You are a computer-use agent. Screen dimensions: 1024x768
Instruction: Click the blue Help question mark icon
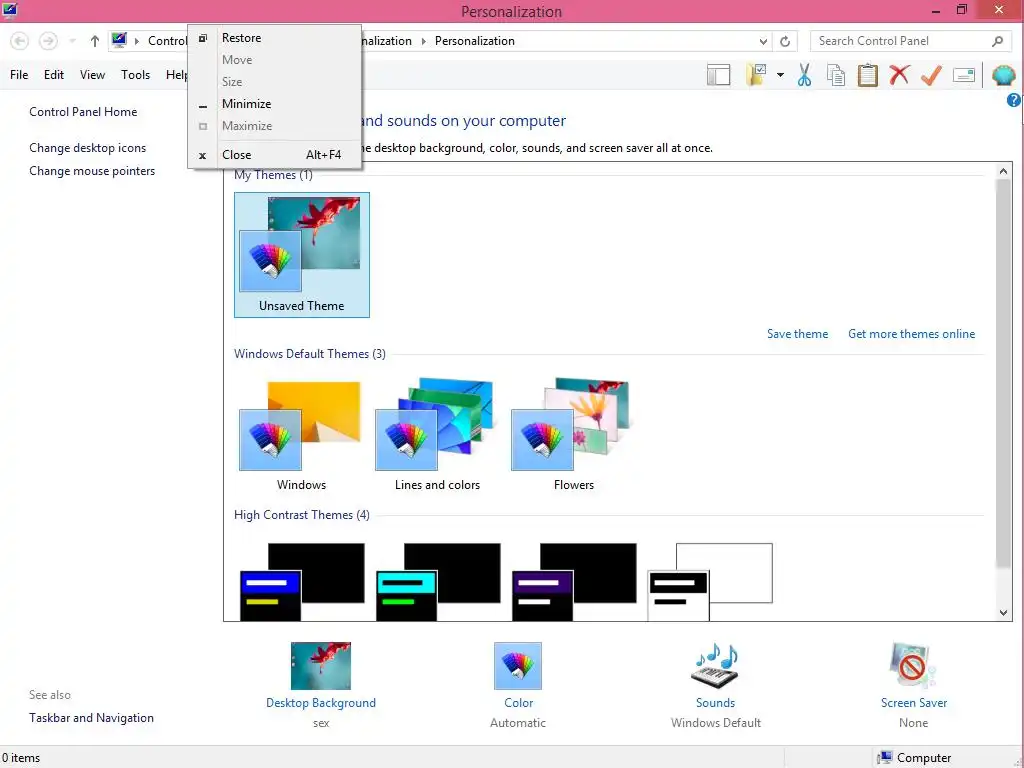tap(1014, 100)
